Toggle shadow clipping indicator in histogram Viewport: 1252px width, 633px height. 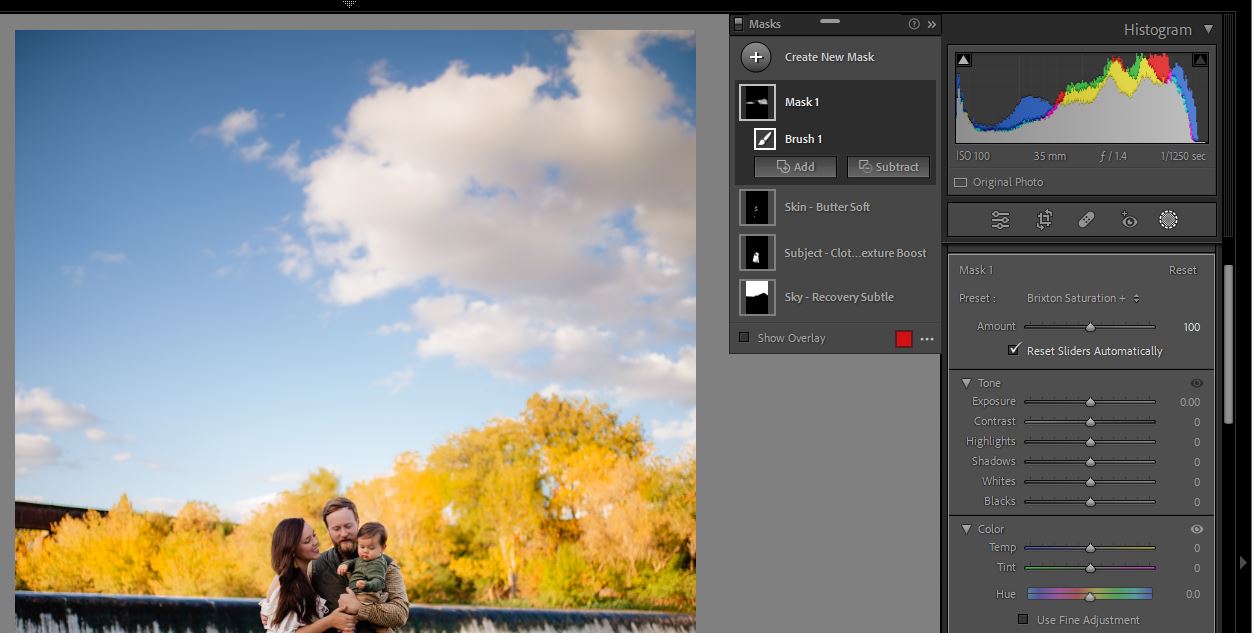click(x=964, y=60)
